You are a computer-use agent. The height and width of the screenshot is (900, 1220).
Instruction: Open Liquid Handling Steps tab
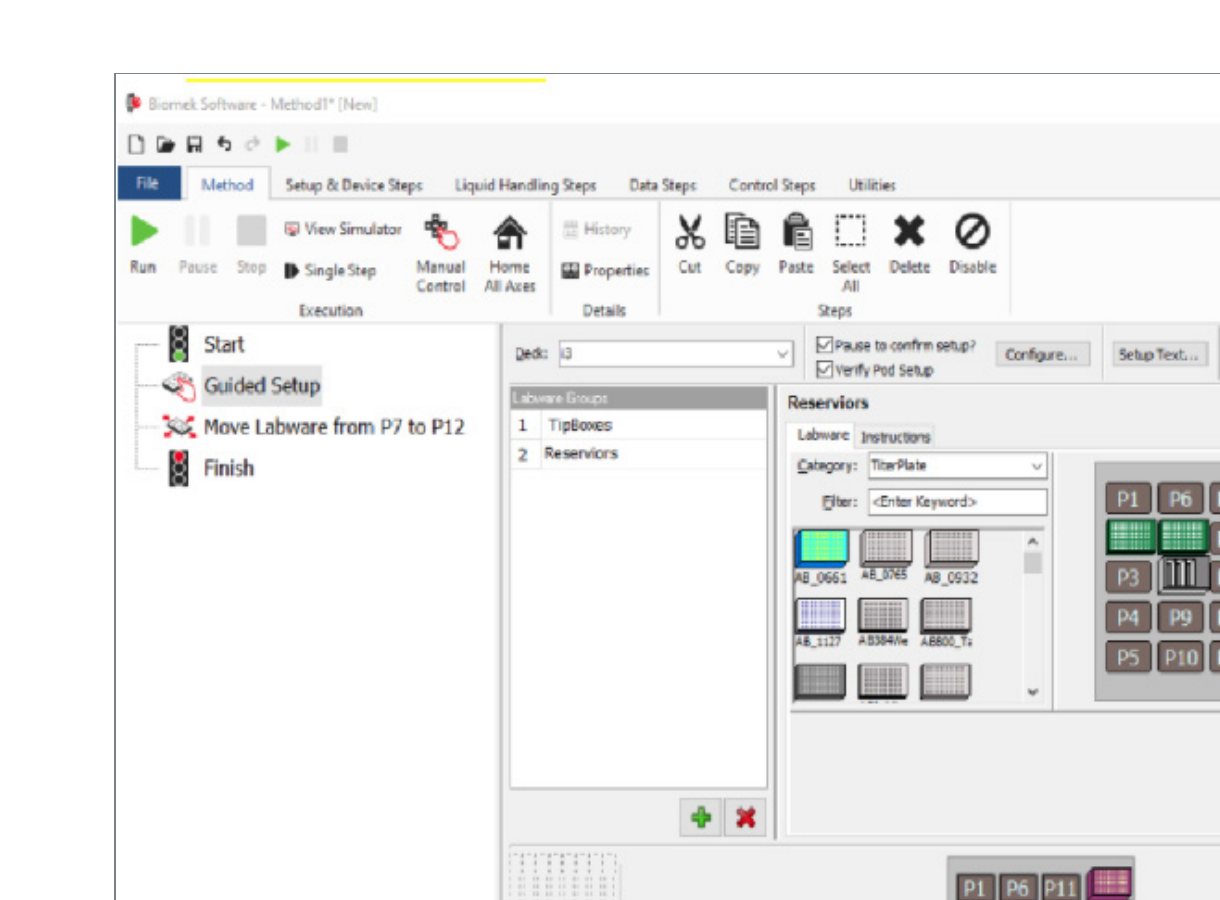pos(525,185)
